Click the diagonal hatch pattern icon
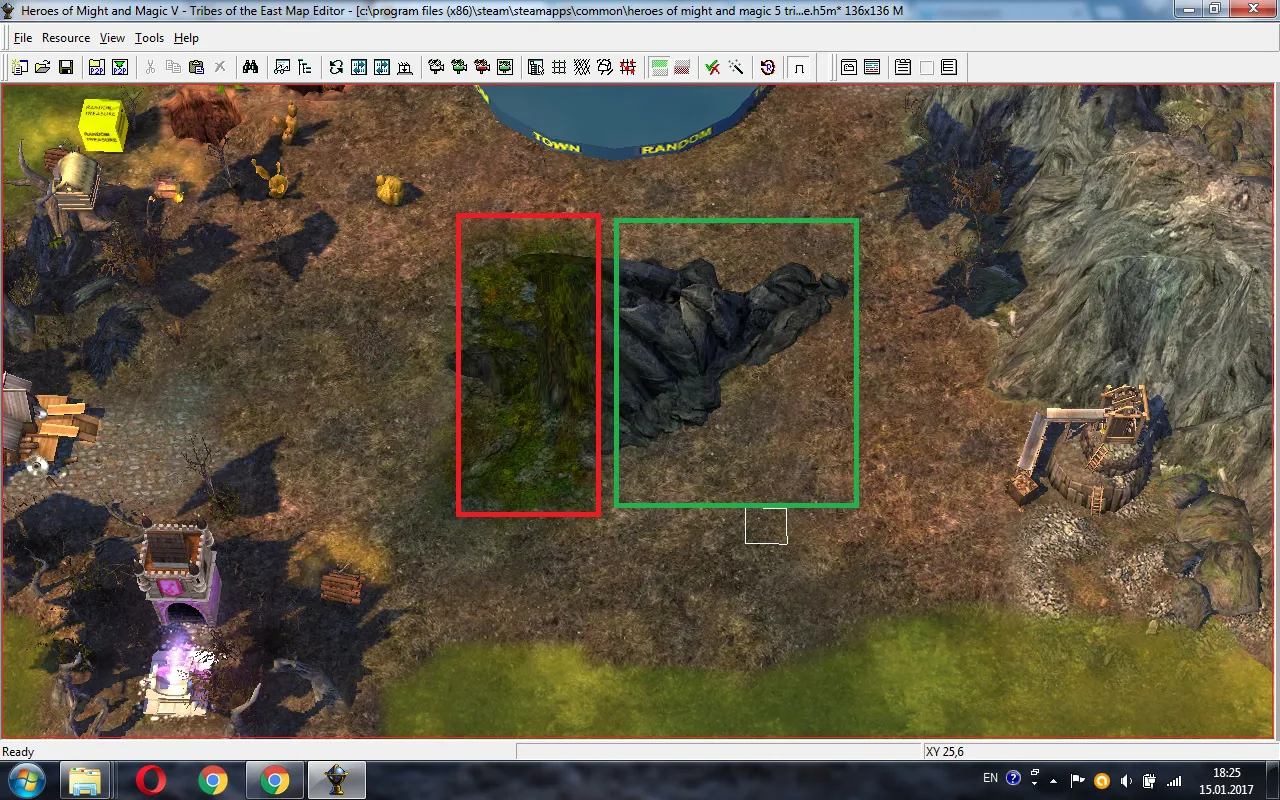This screenshot has width=1280, height=800. [582, 67]
